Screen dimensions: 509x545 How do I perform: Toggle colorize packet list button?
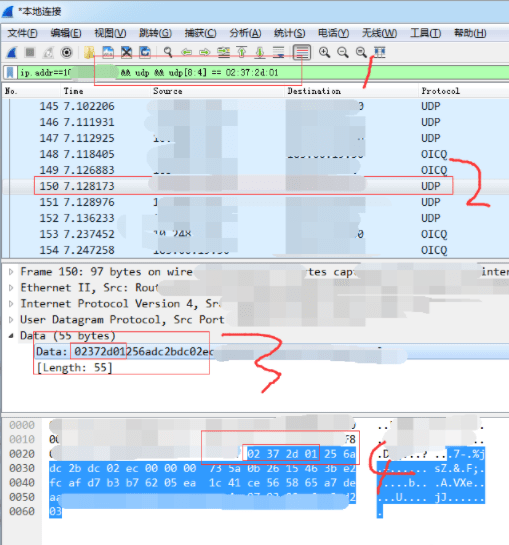click(301, 52)
